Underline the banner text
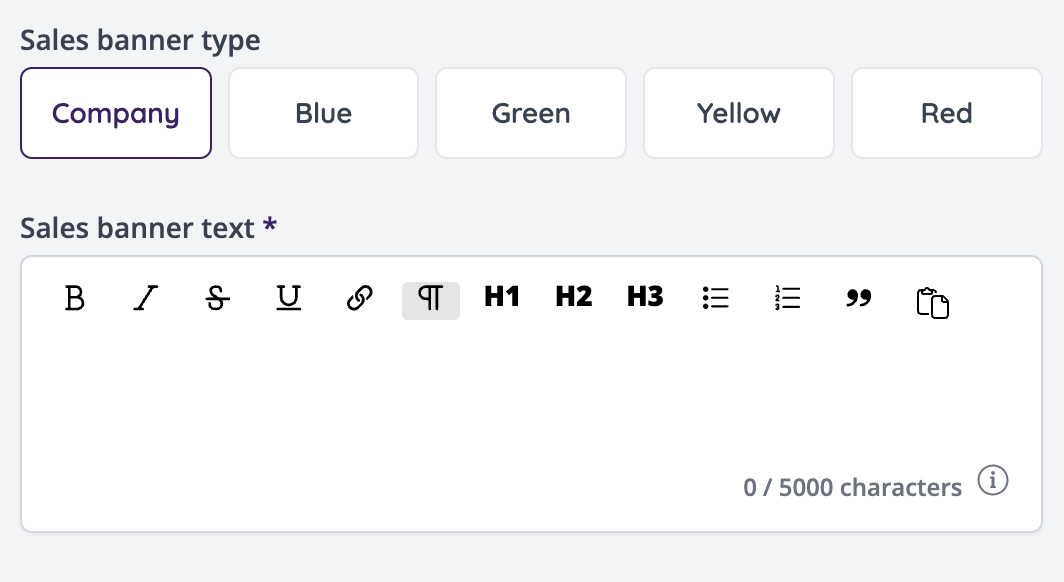 pos(288,299)
